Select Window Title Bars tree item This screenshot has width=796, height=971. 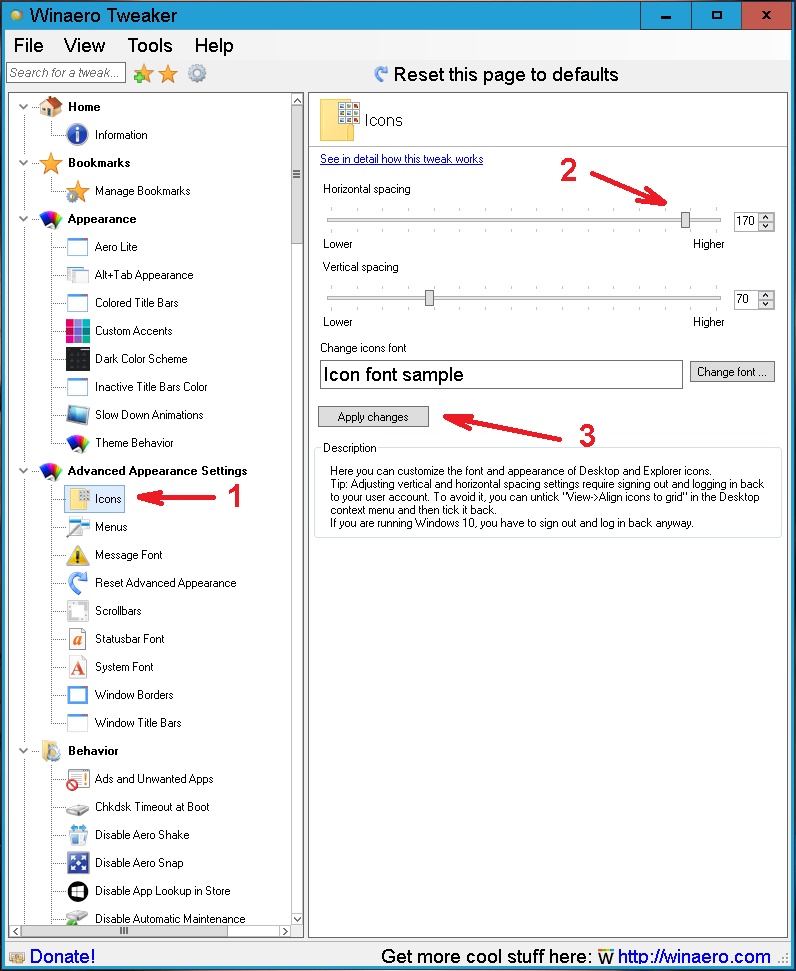138,723
